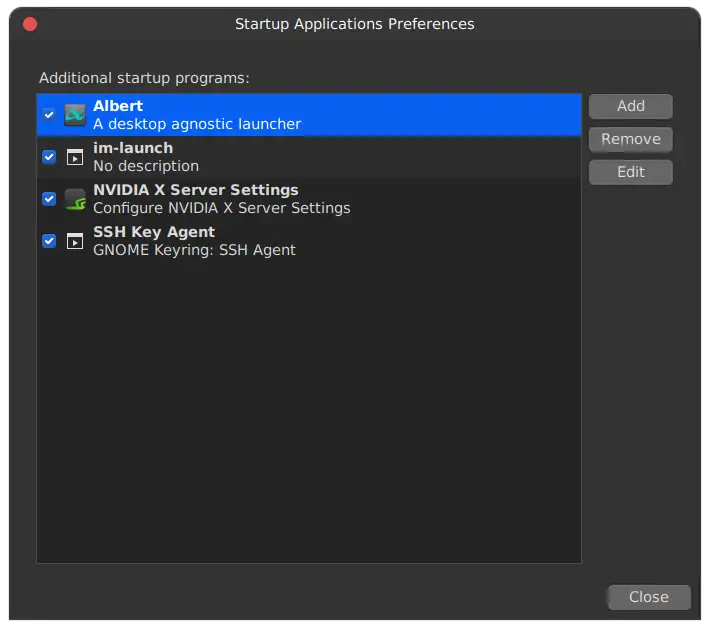Click the red window close dot
The width and height of the screenshot is (710, 629).
pos(30,24)
